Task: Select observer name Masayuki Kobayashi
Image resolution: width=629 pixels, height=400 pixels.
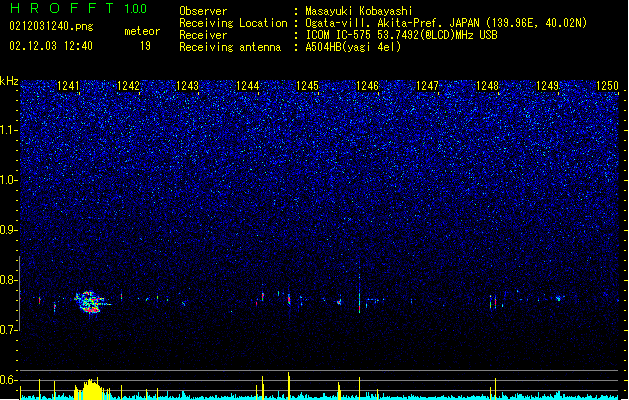Action: point(359,11)
